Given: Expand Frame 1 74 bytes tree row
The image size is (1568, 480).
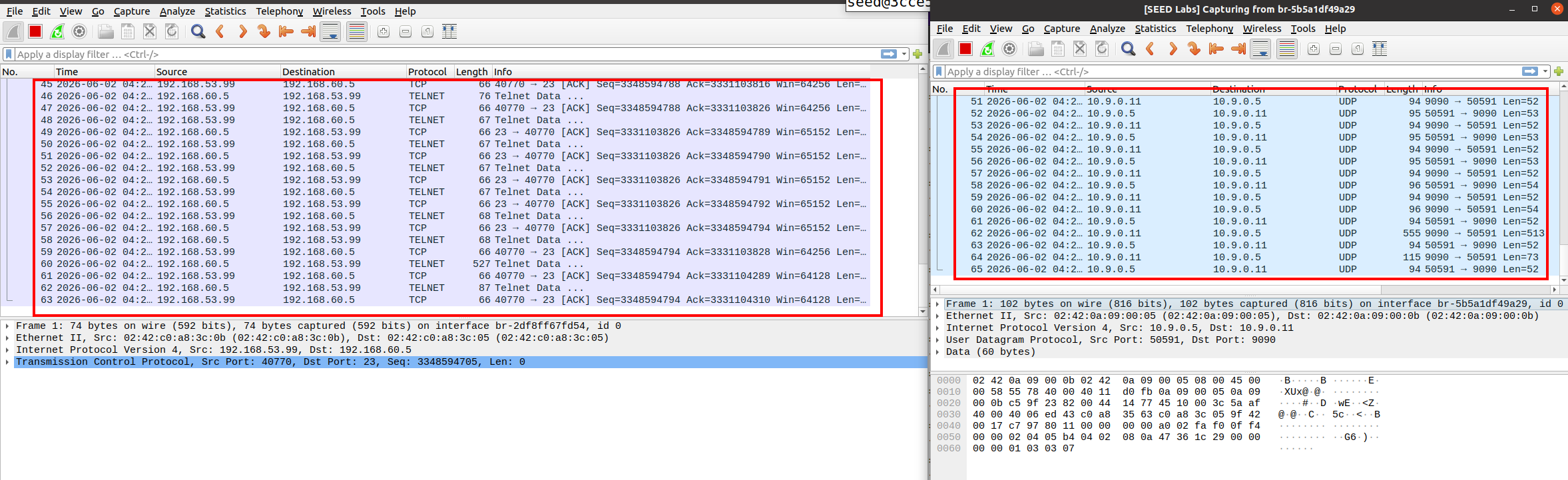Looking at the screenshot, I should [7, 326].
